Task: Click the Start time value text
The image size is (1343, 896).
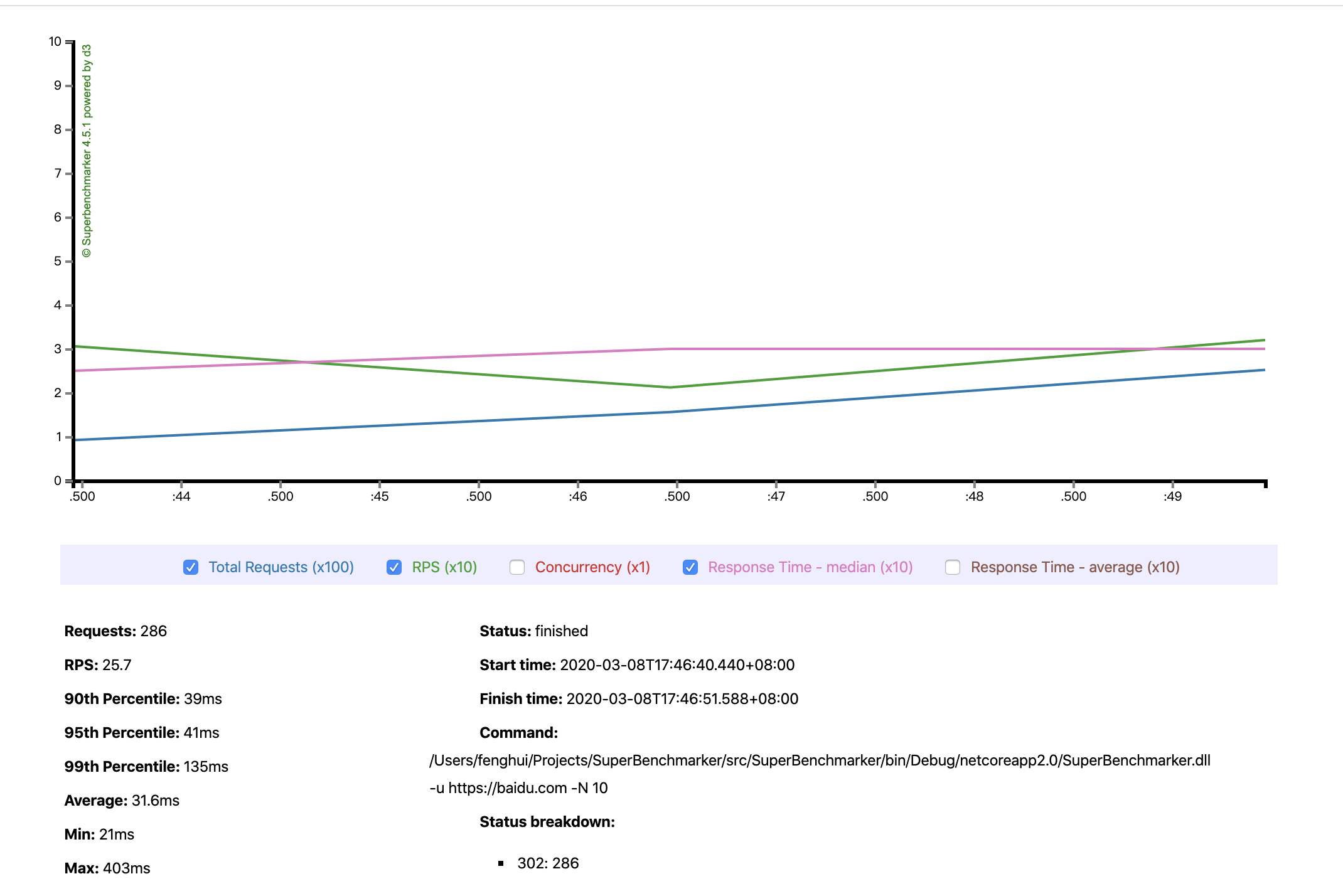Action: pyautogui.click(x=677, y=665)
